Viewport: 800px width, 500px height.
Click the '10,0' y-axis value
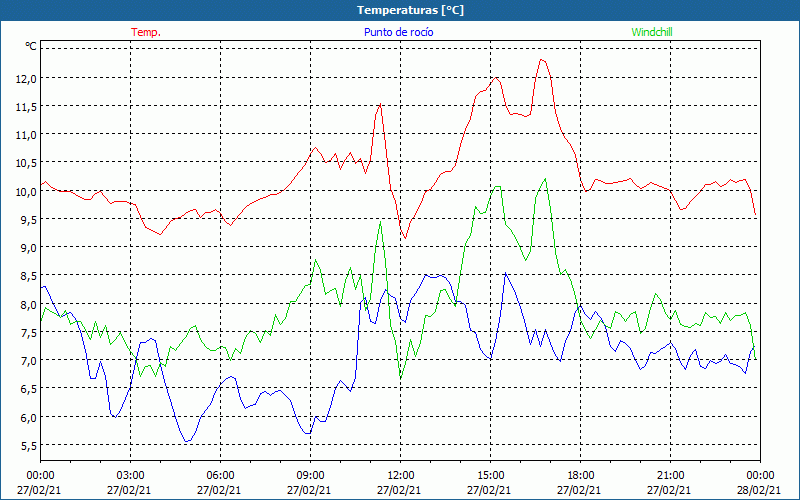click(x=26, y=192)
